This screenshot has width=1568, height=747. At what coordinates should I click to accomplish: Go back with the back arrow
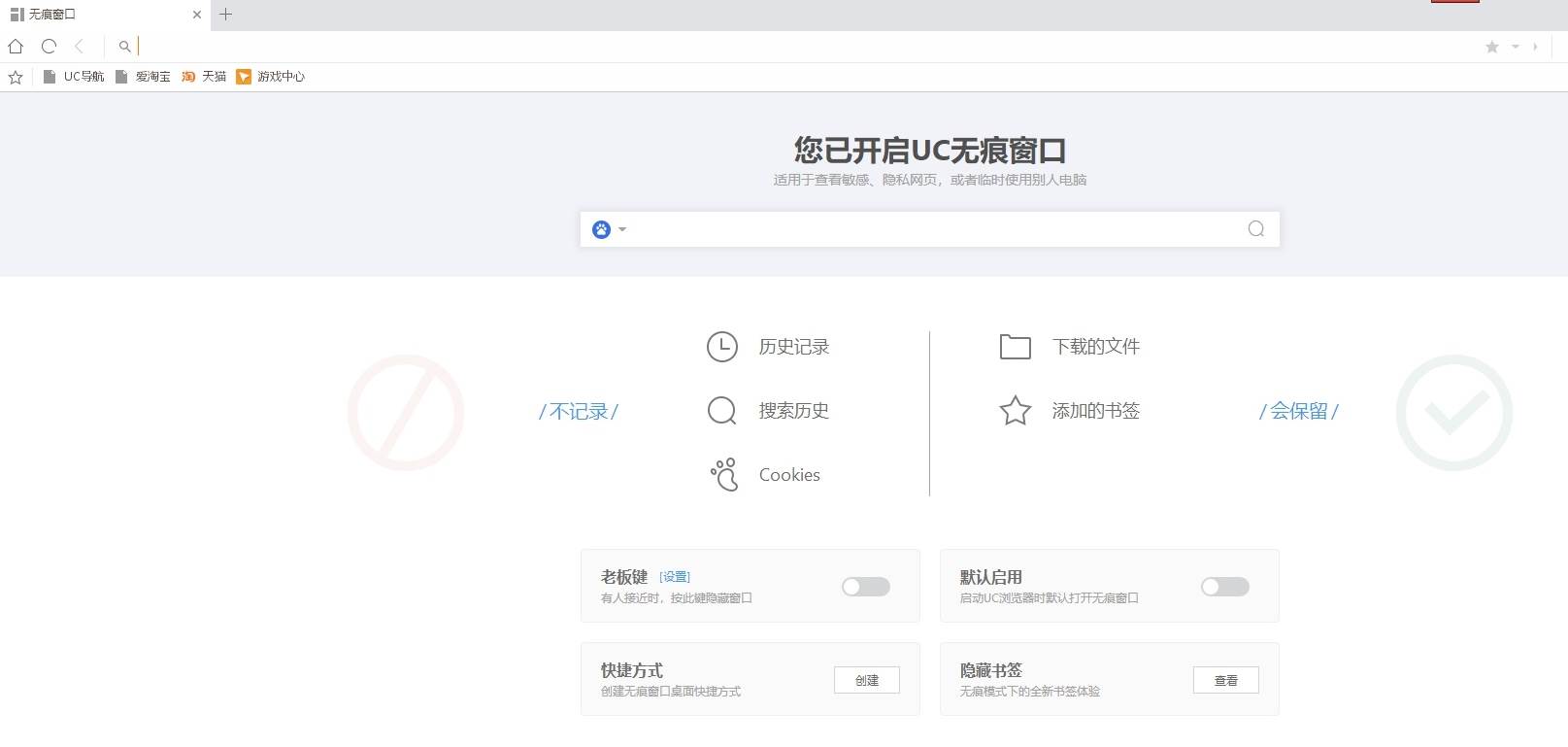[x=80, y=46]
